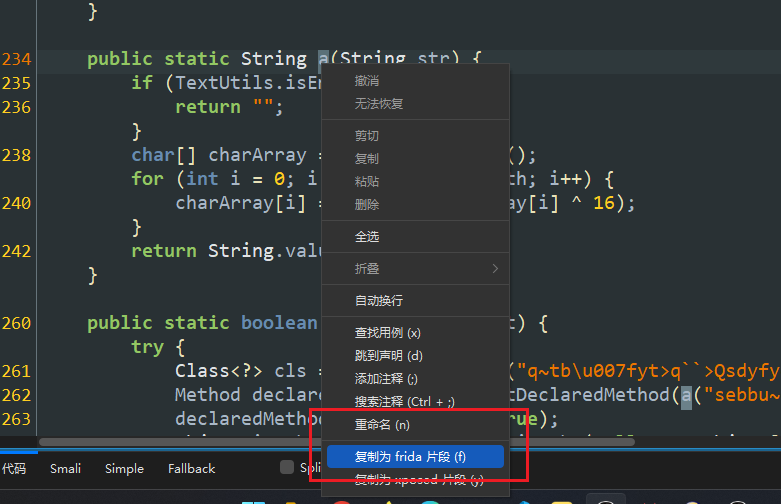Choose 无法恢复 in the context menu
Image resolution: width=781 pixels, height=504 pixels.
(379, 104)
